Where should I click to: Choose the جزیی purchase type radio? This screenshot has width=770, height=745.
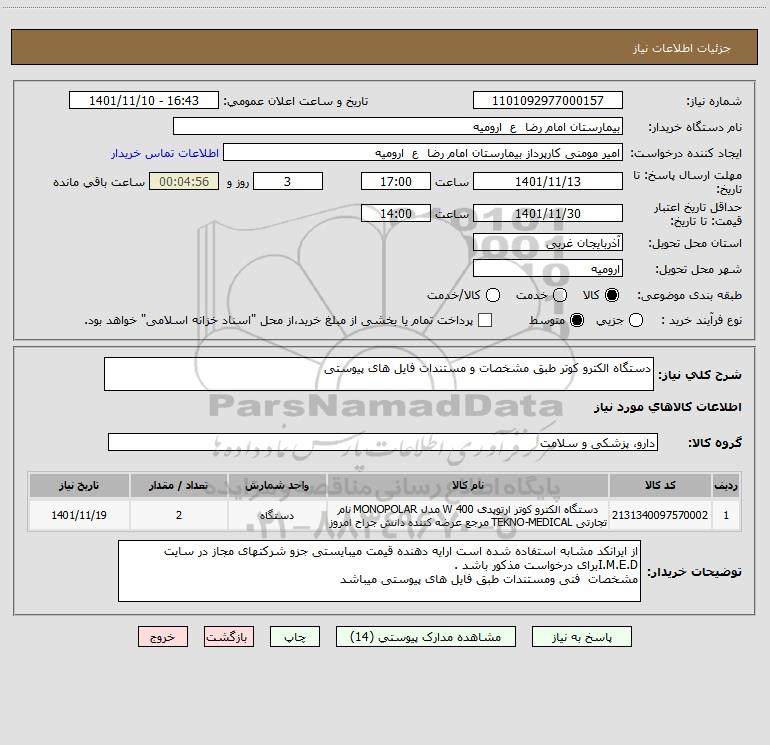tap(636, 321)
